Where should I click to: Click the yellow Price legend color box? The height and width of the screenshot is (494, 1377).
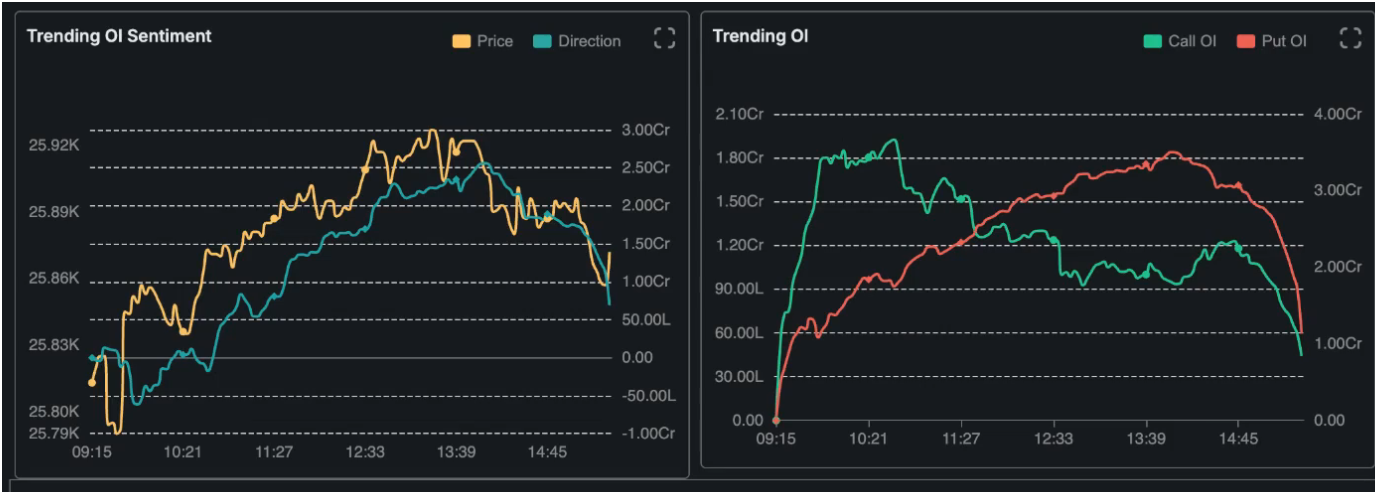coord(461,41)
